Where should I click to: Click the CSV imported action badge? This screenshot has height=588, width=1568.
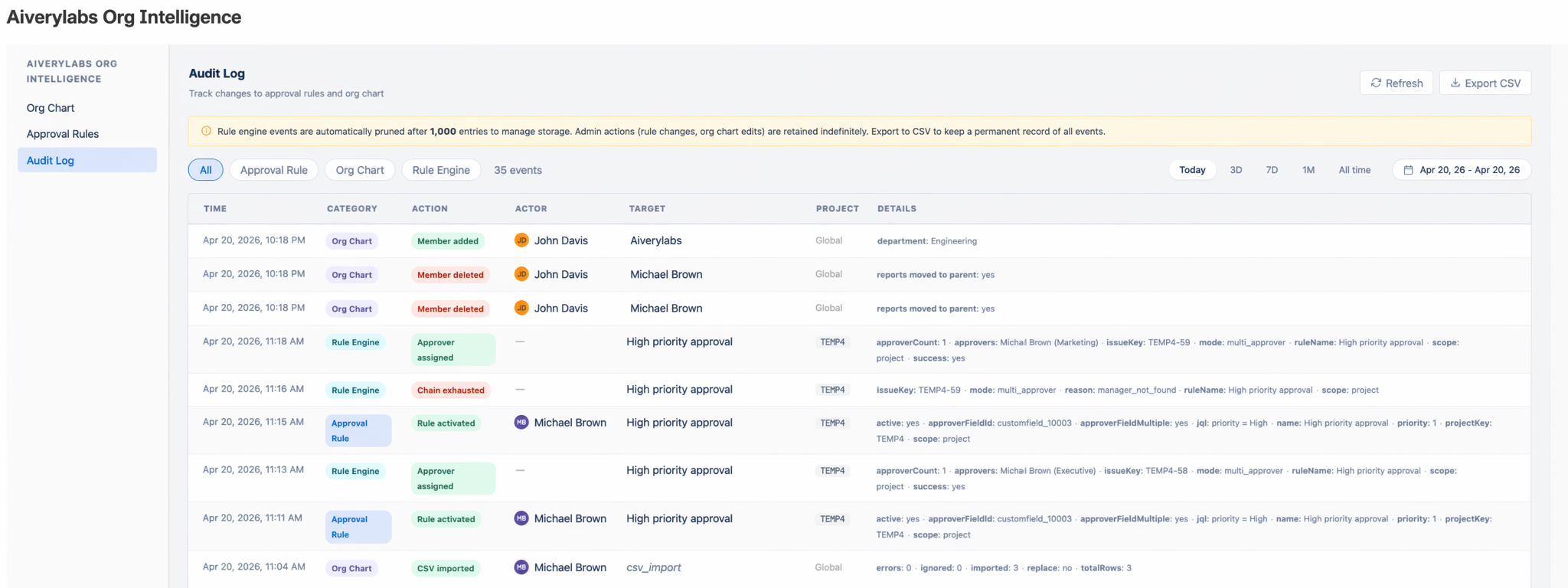coord(446,568)
